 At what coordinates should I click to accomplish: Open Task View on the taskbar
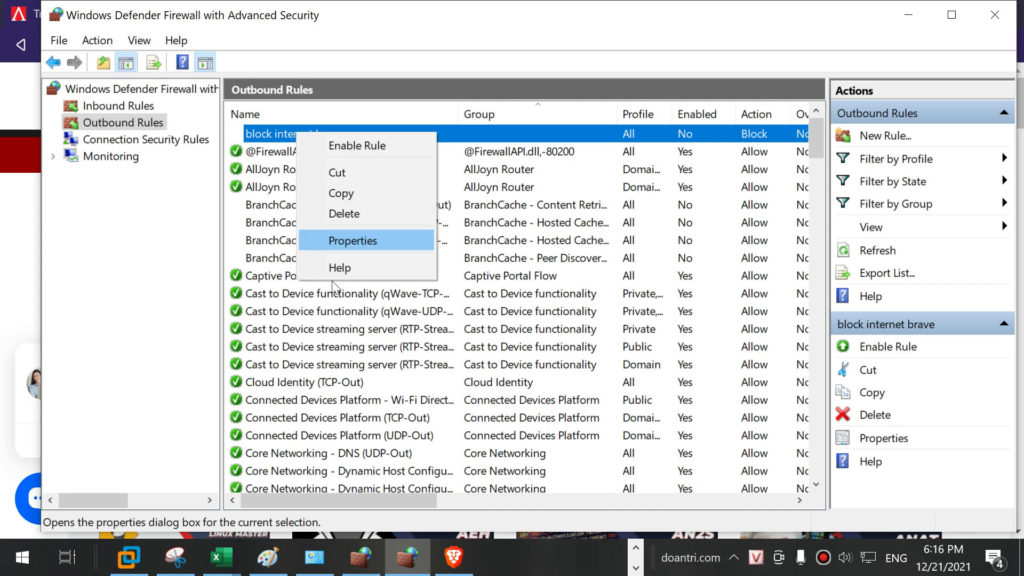point(67,557)
